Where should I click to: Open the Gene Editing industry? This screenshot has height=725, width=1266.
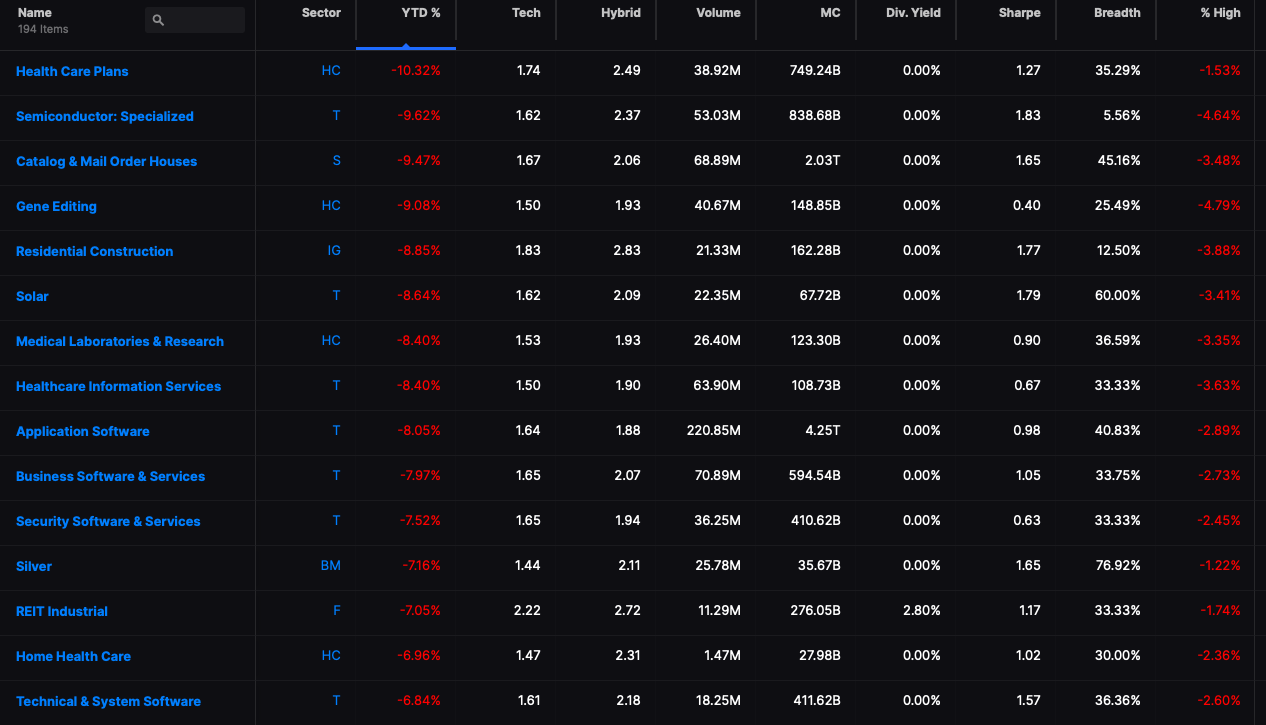tap(56, 206)
